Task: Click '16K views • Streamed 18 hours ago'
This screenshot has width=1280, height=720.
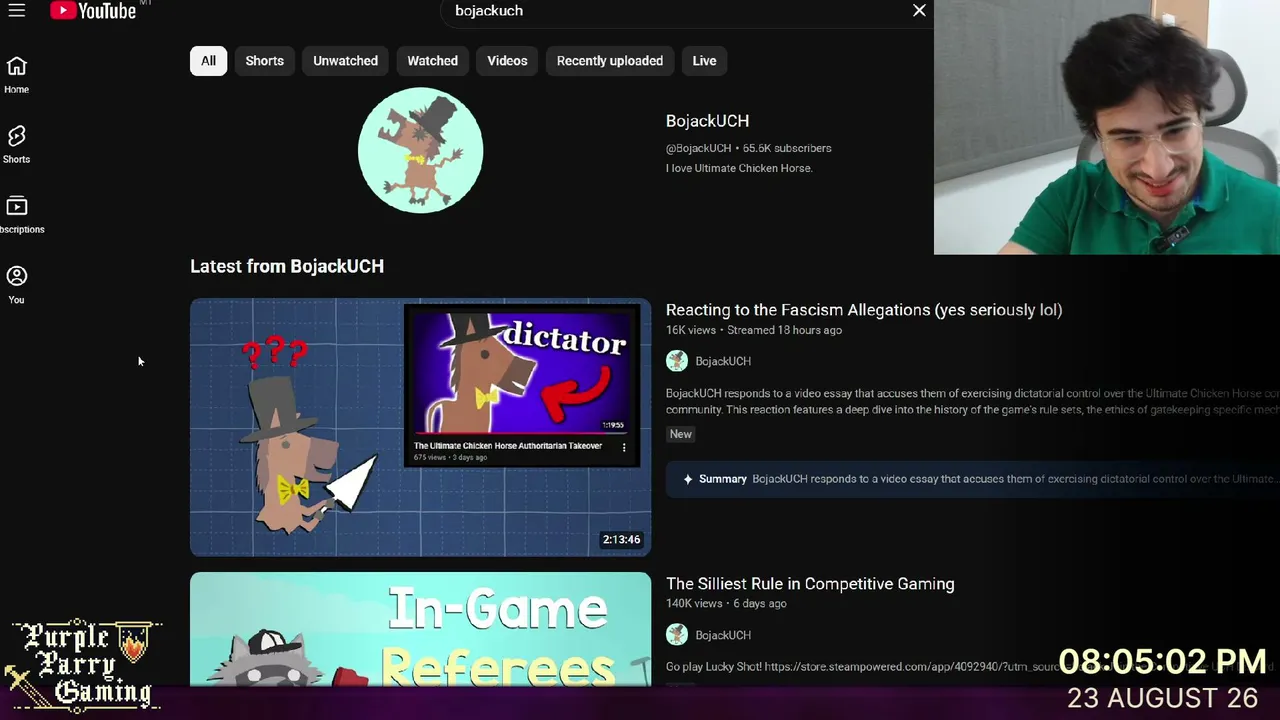Action: [754, 330]
